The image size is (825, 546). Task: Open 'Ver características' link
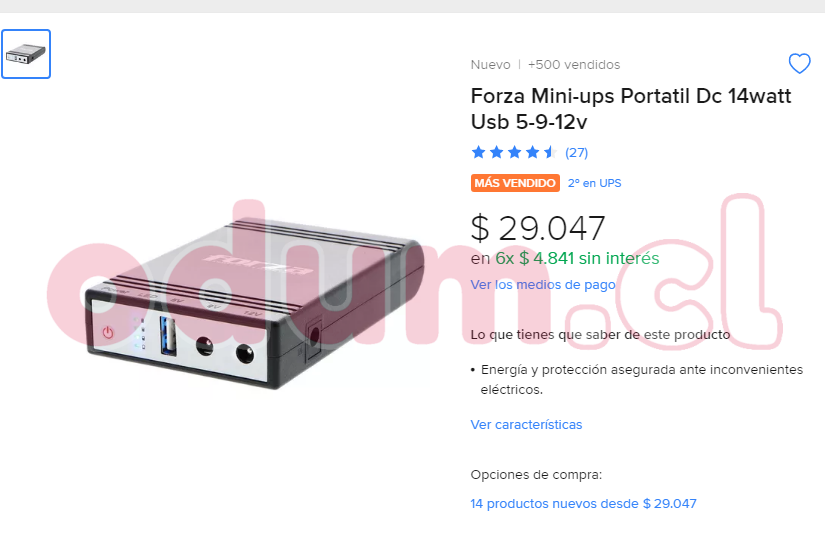click(526, 424)
